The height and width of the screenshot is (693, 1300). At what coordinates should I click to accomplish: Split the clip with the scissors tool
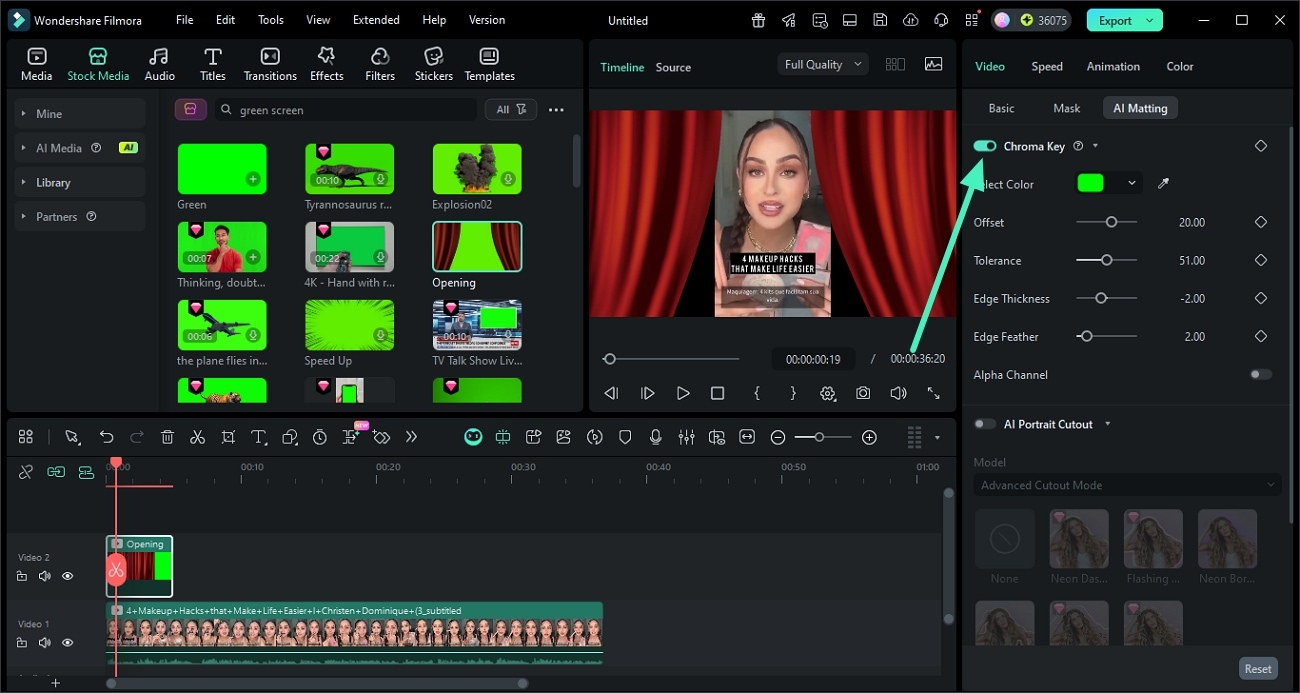click(196, 436)
